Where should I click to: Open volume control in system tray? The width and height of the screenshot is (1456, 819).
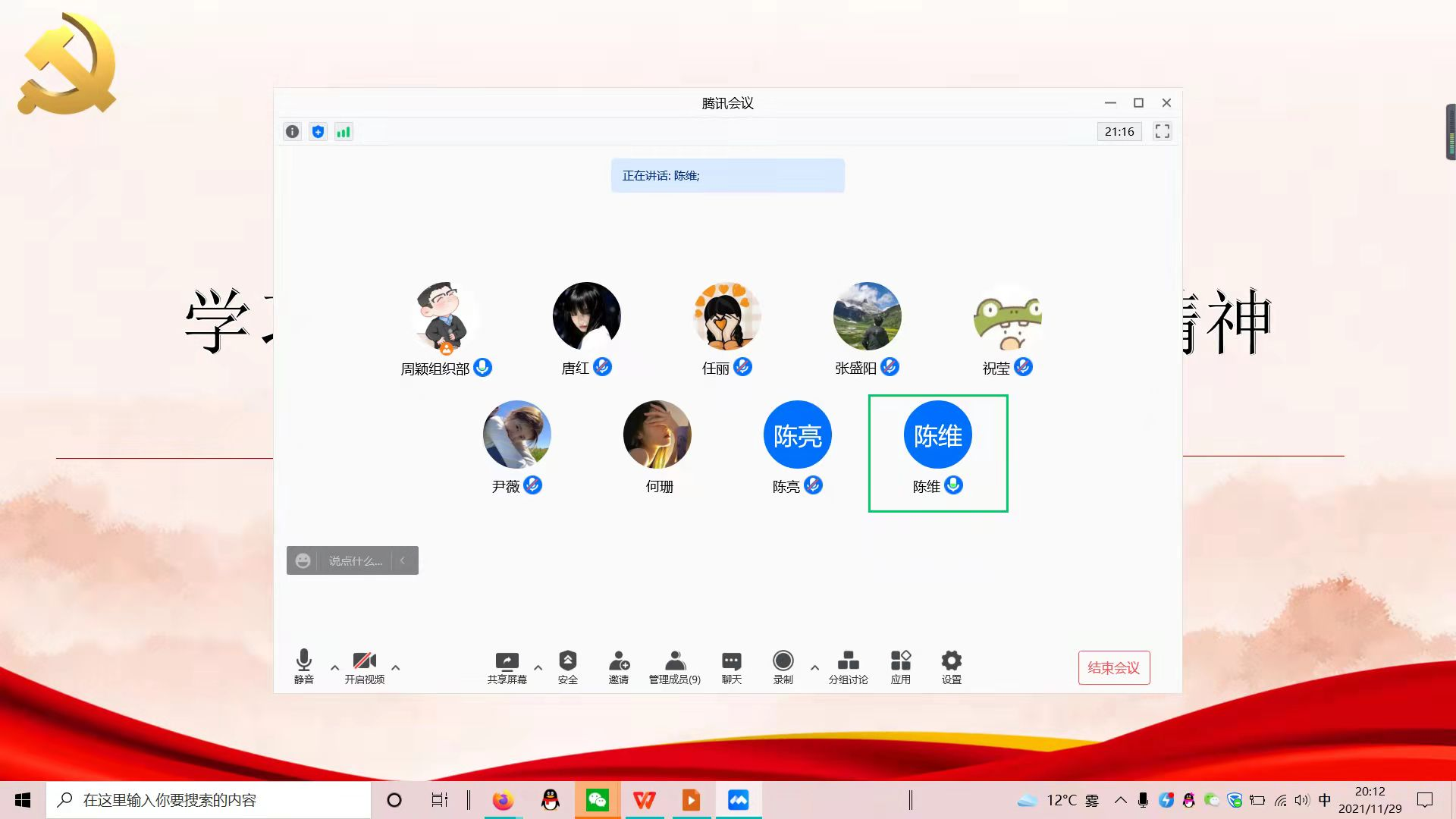[1302, 800]
